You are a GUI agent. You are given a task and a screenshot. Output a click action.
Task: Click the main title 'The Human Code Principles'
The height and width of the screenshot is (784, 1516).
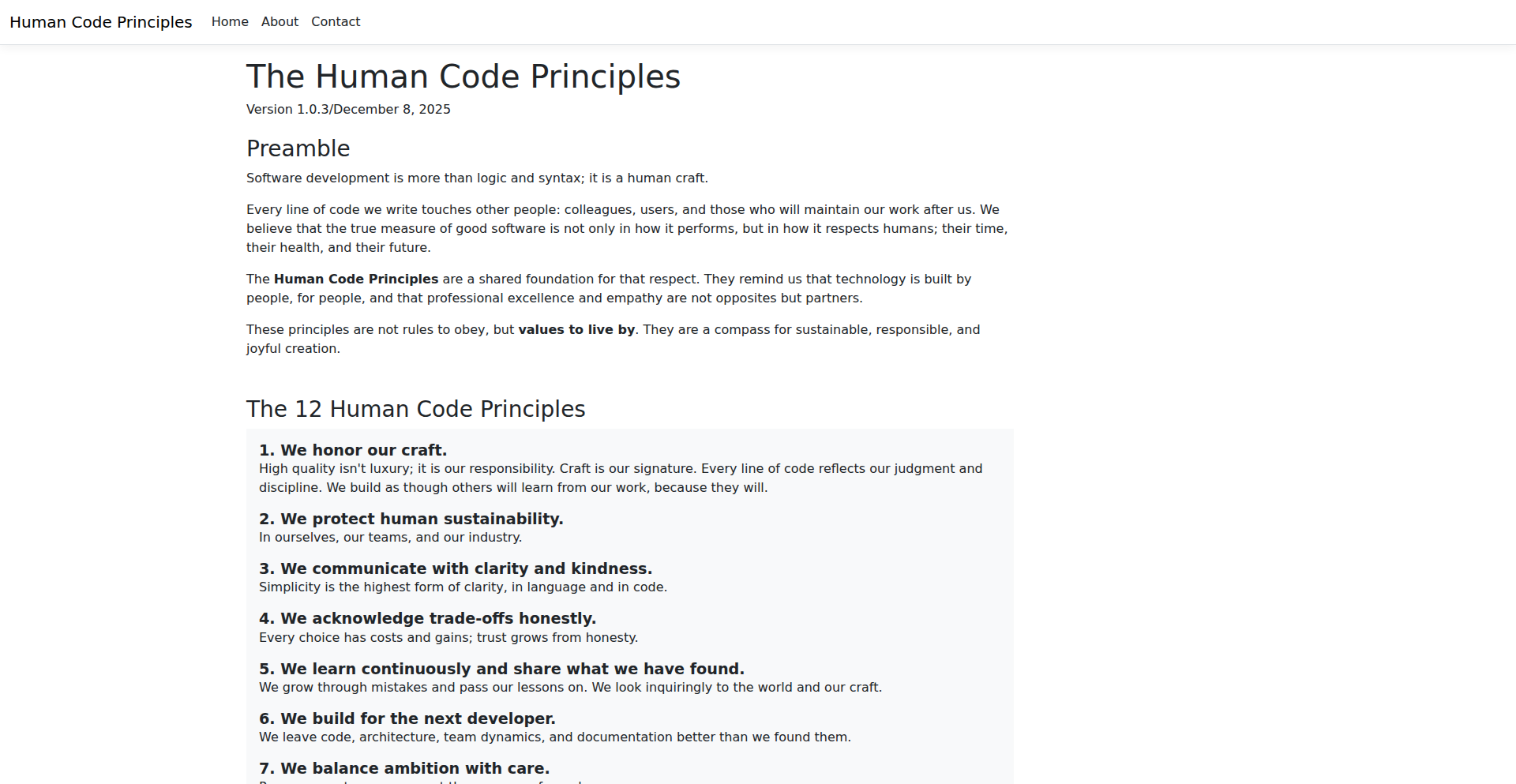point(463,77)
